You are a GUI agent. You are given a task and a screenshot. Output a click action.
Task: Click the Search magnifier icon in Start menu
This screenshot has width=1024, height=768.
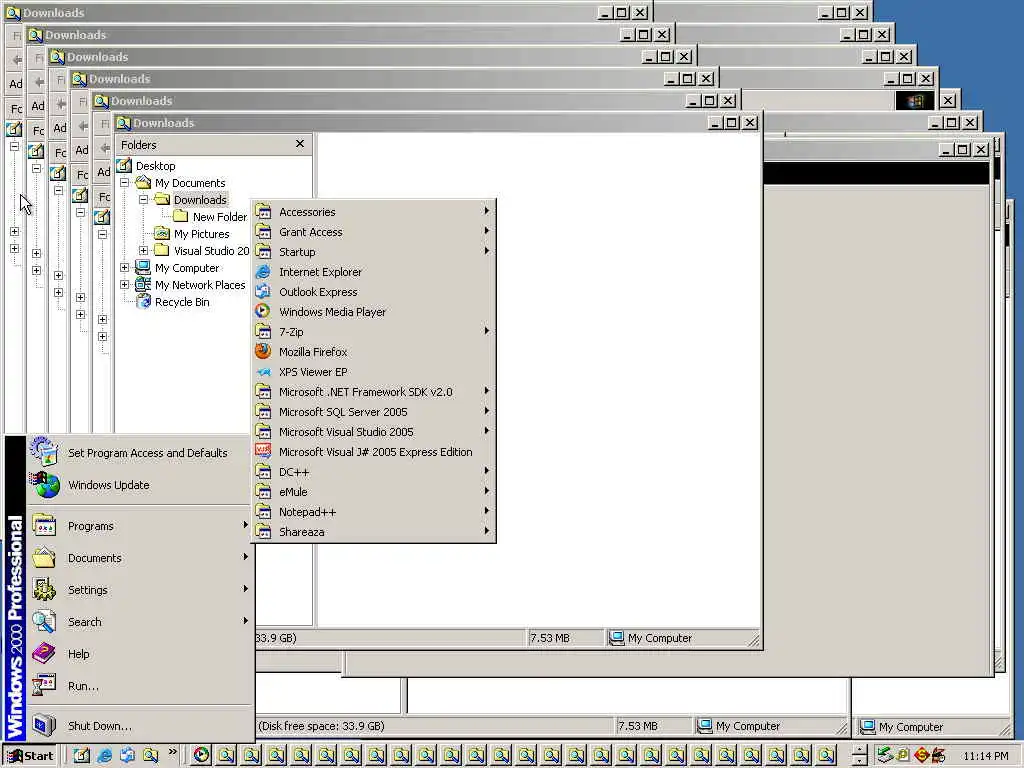(44, 621)
